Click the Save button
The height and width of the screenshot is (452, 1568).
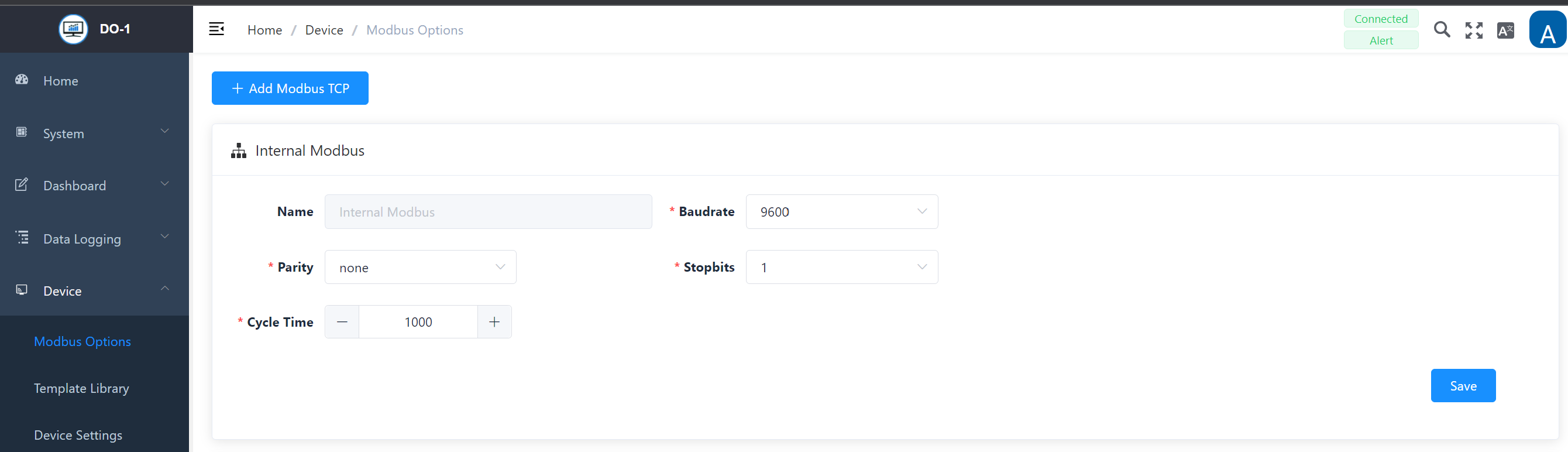pyautogui.click(x=1463, y=386)
